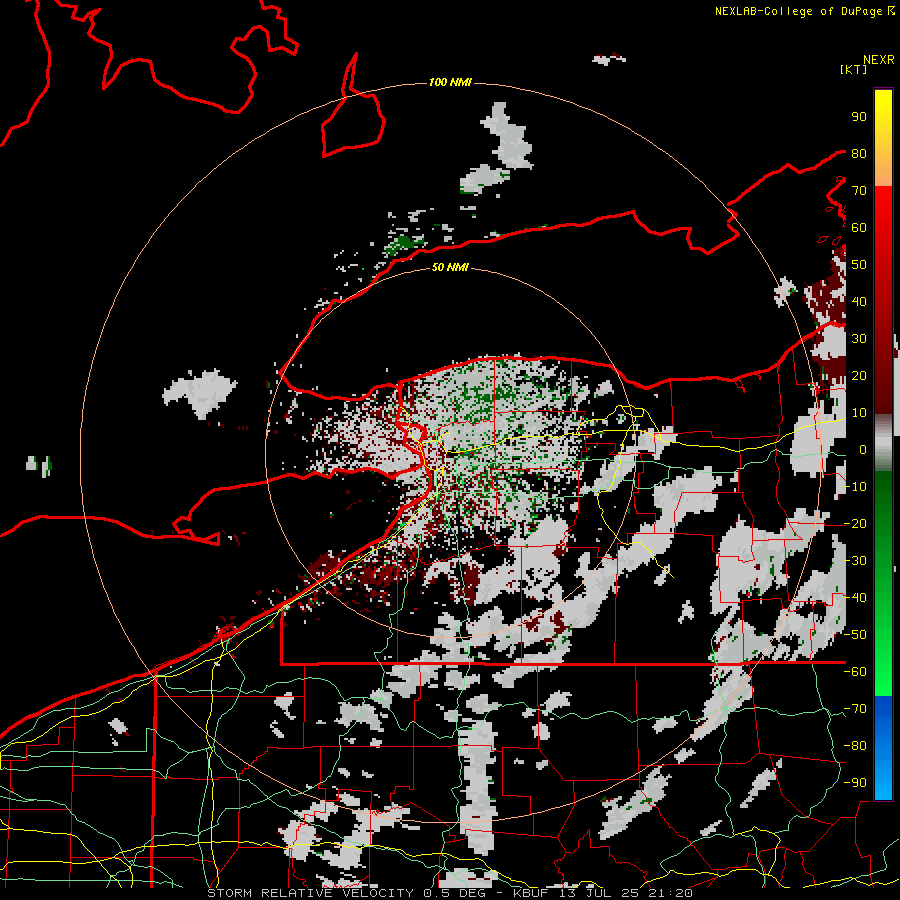Click the [KT] units label
The width and height of the screenshot is (900, 900).
pos(854,69)
